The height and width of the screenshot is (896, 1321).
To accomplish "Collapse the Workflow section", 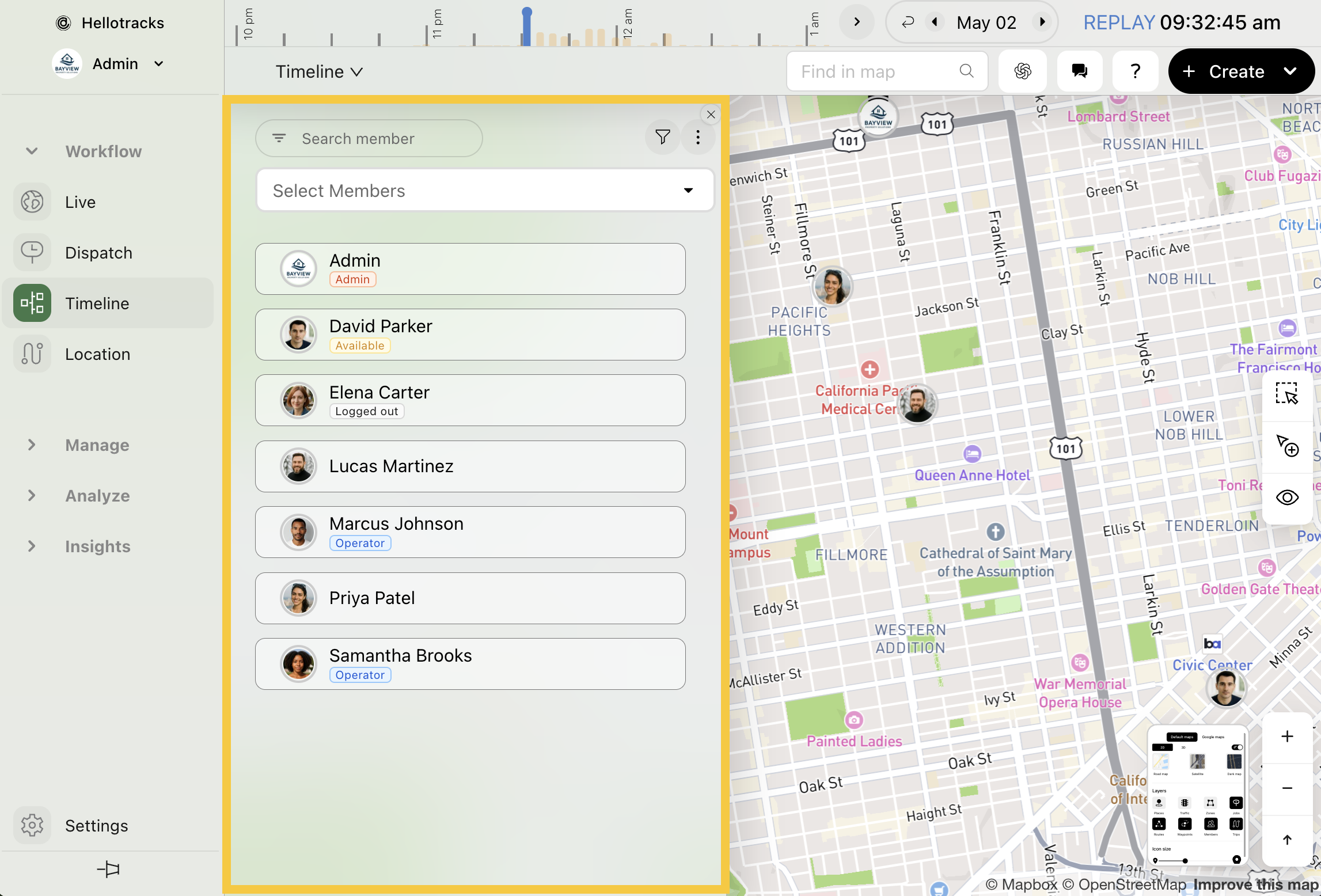I will (32, 151).
